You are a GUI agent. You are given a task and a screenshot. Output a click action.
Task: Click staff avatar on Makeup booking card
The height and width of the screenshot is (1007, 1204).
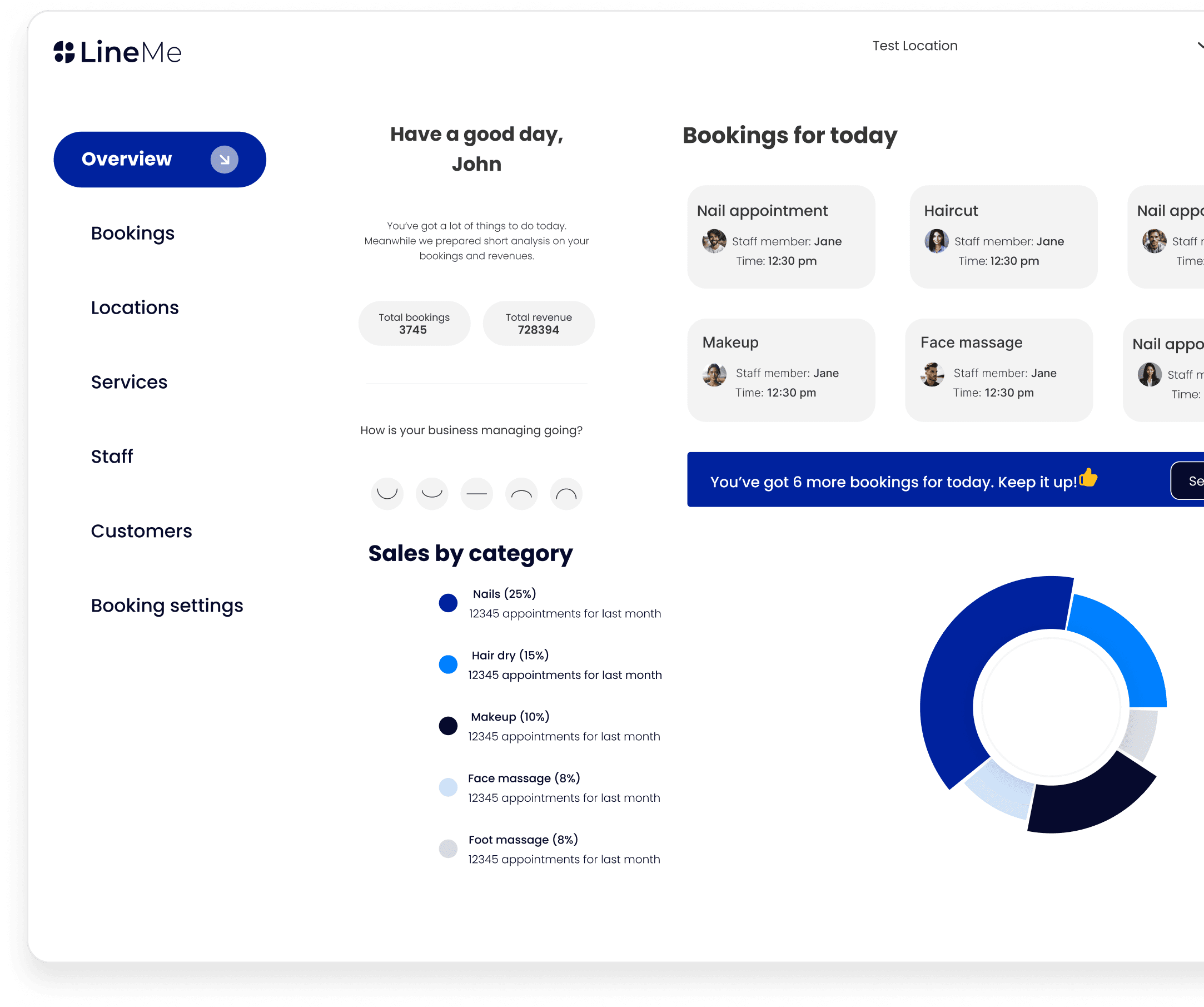[x=714, y=374]
